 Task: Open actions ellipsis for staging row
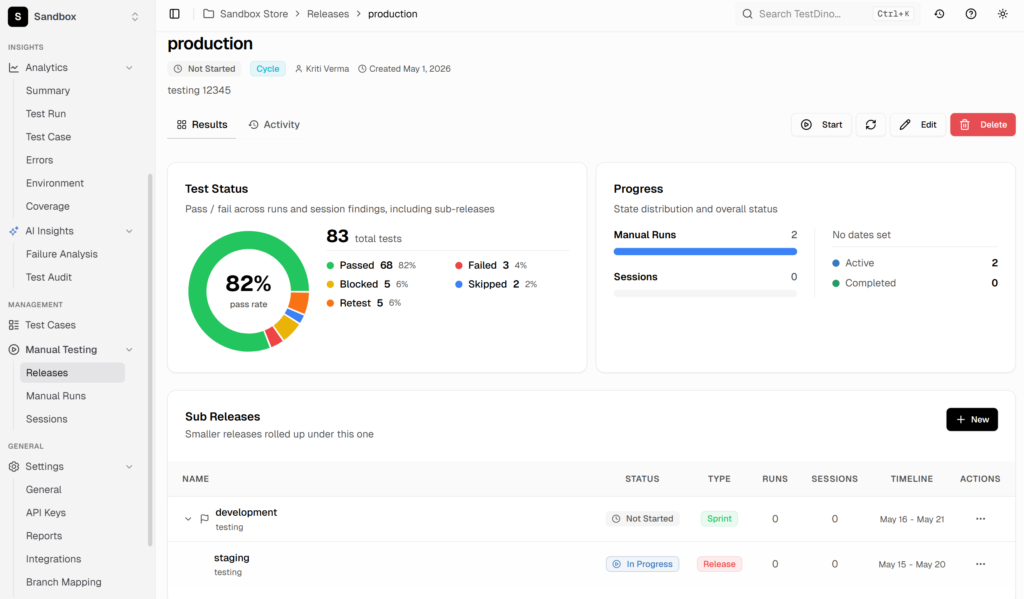[x=980, y=564]
